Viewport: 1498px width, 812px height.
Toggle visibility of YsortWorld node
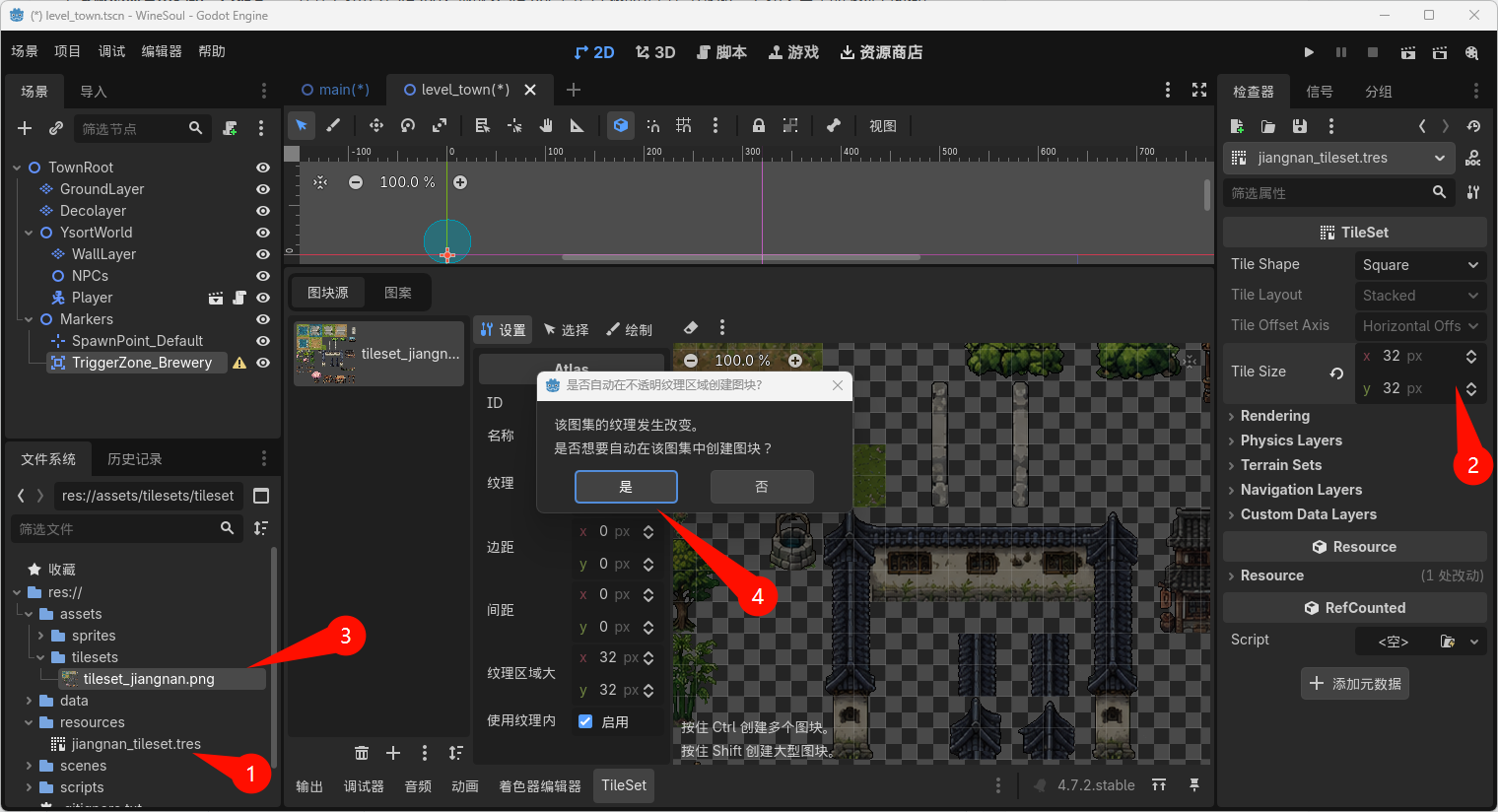[263, 233]
